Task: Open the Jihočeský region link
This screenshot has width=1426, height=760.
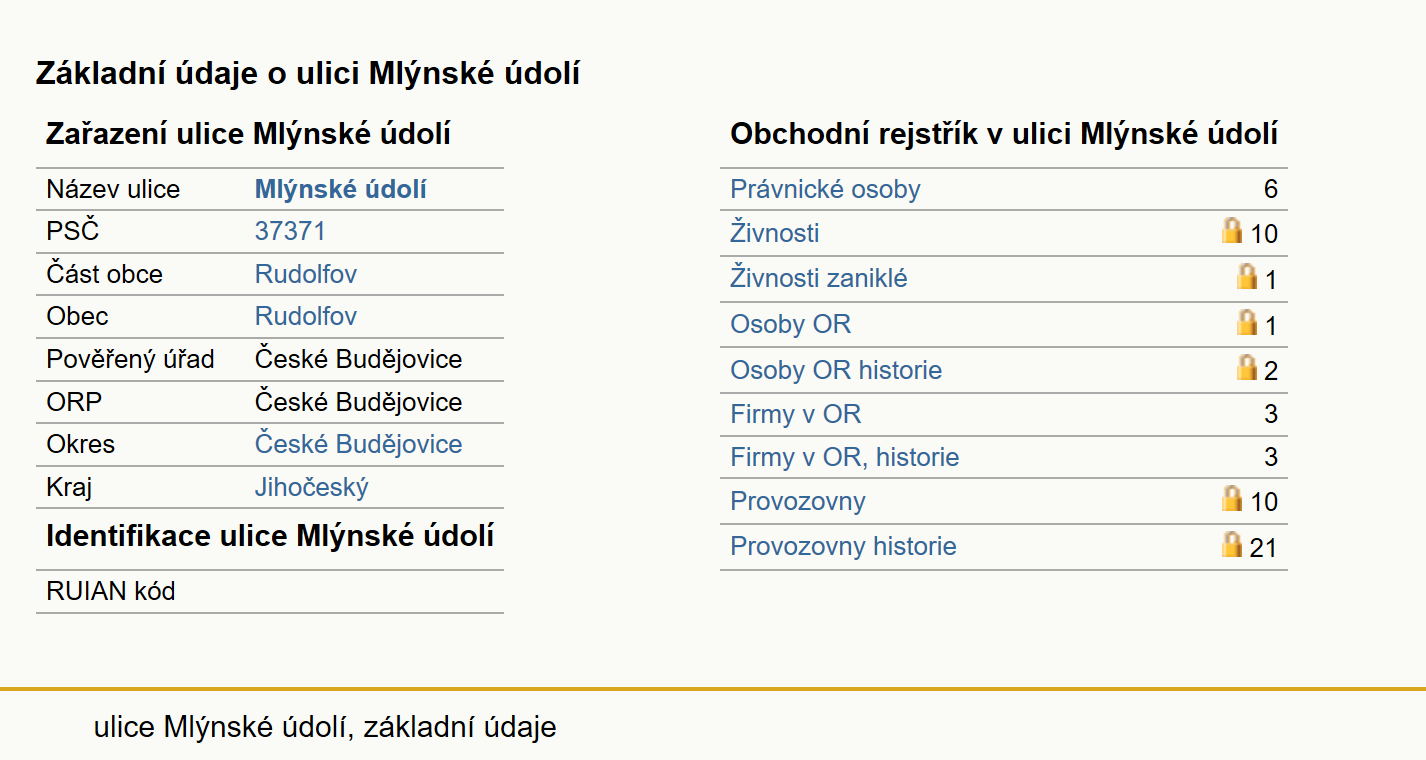Action: (x=312, y=487)
